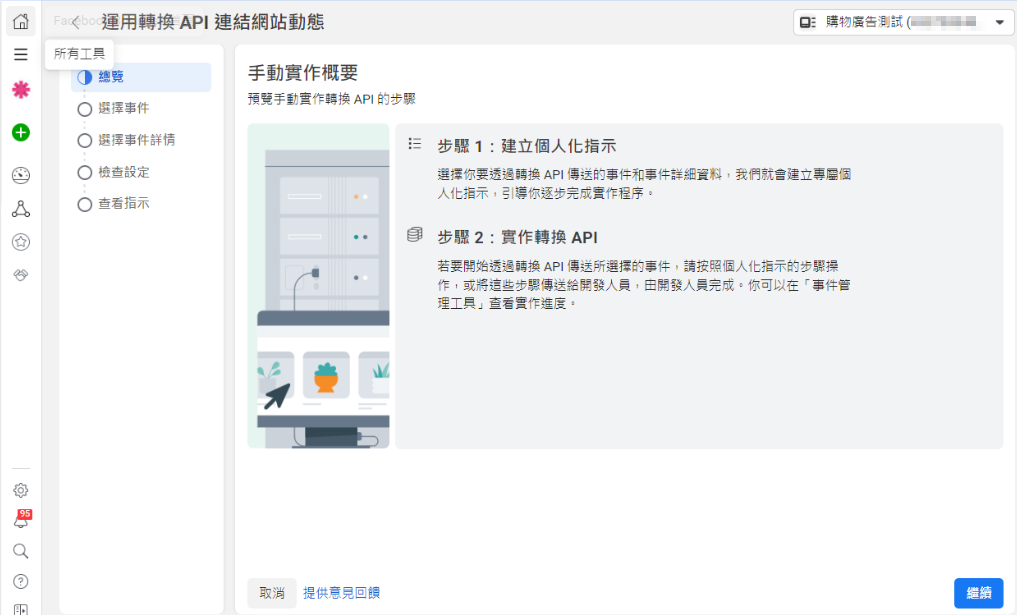Click the pink flower account icon

click(20, 90)
